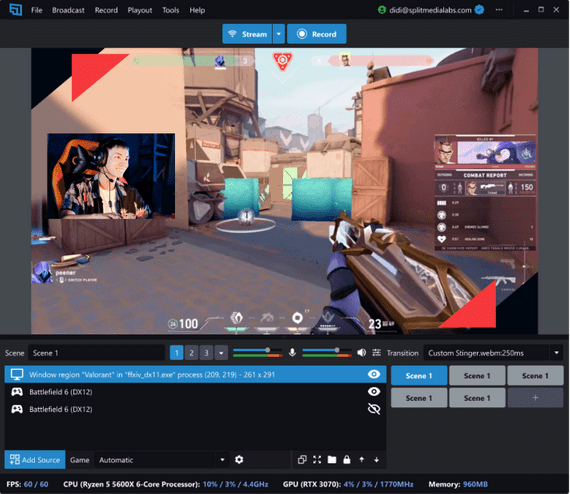Image resolution: width=570 pixels, height=494 pixels.
Task: Switch to the highlighted blue Scene 1 button
Action: pyautogui.click(x=419, y=376)
